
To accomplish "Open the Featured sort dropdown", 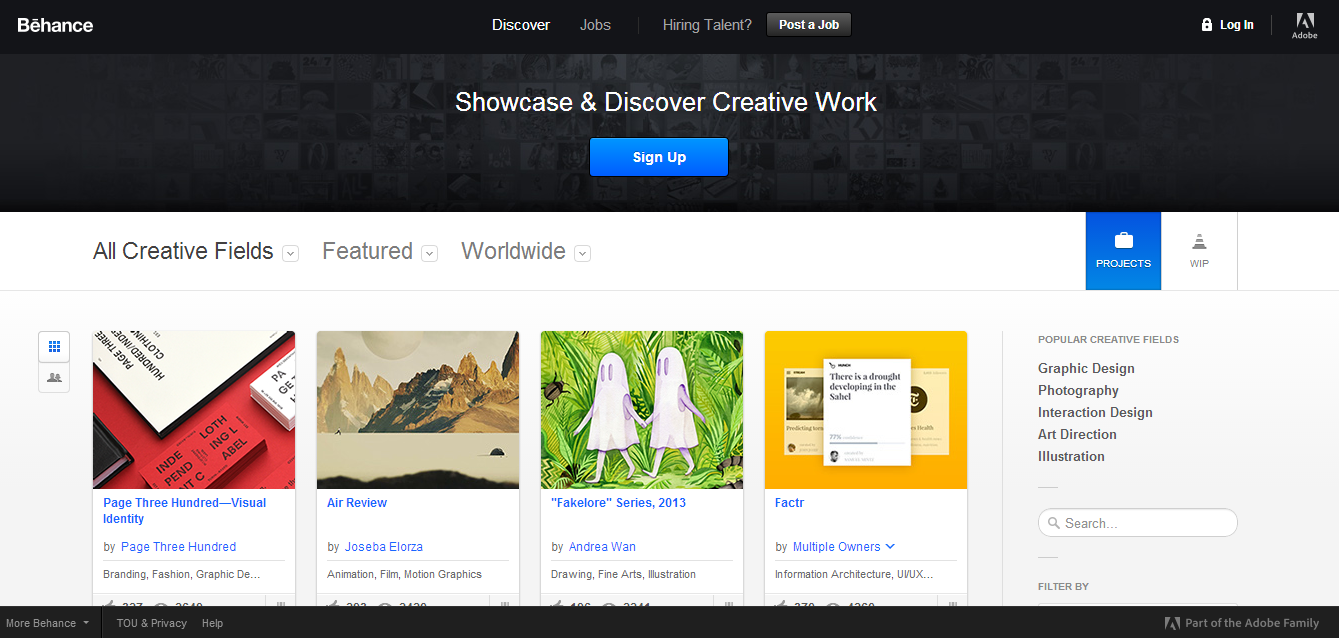I will pyautogui.click(x=429, y=253).
